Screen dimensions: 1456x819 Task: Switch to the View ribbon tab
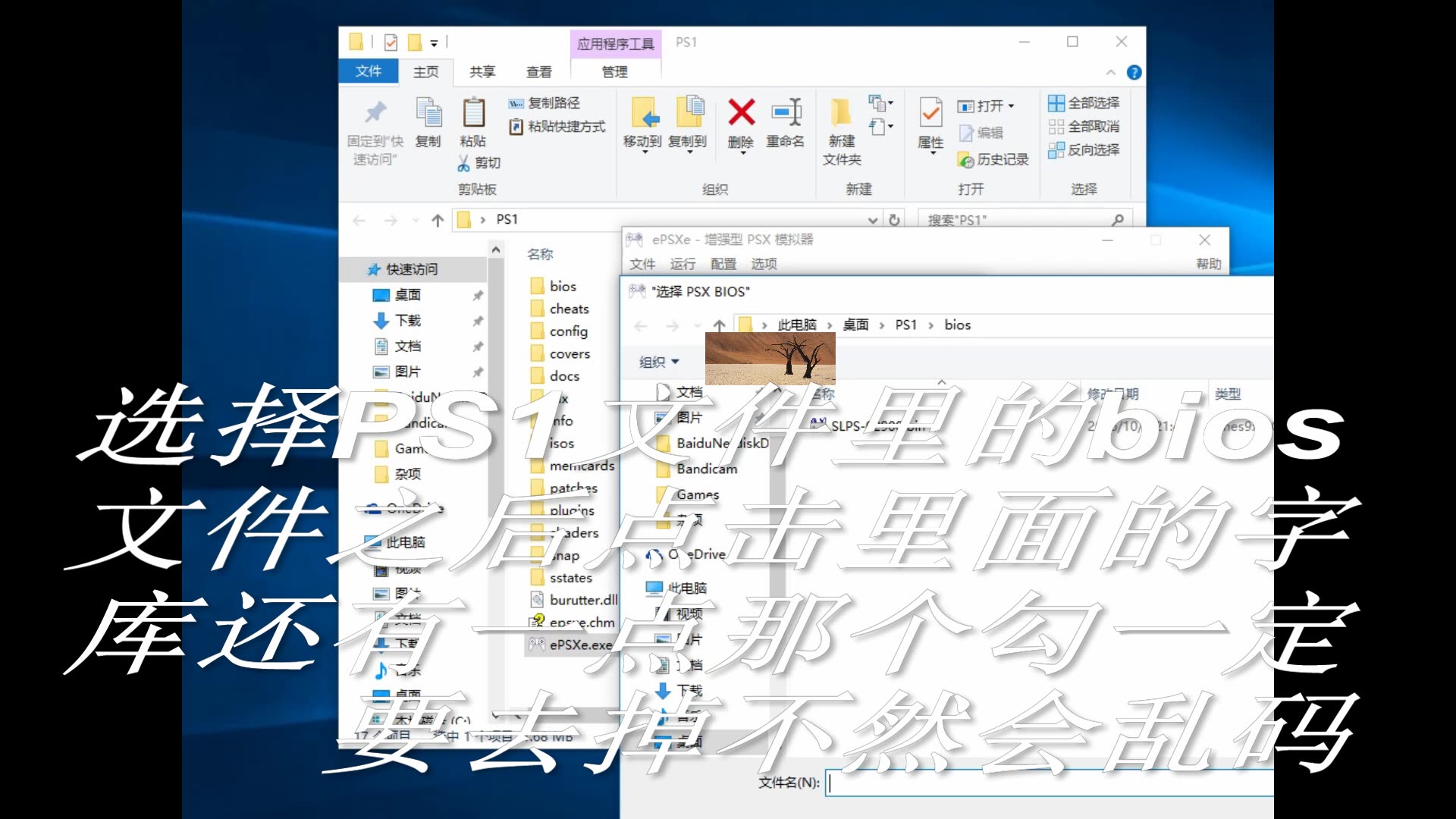(x=539, y=72)
